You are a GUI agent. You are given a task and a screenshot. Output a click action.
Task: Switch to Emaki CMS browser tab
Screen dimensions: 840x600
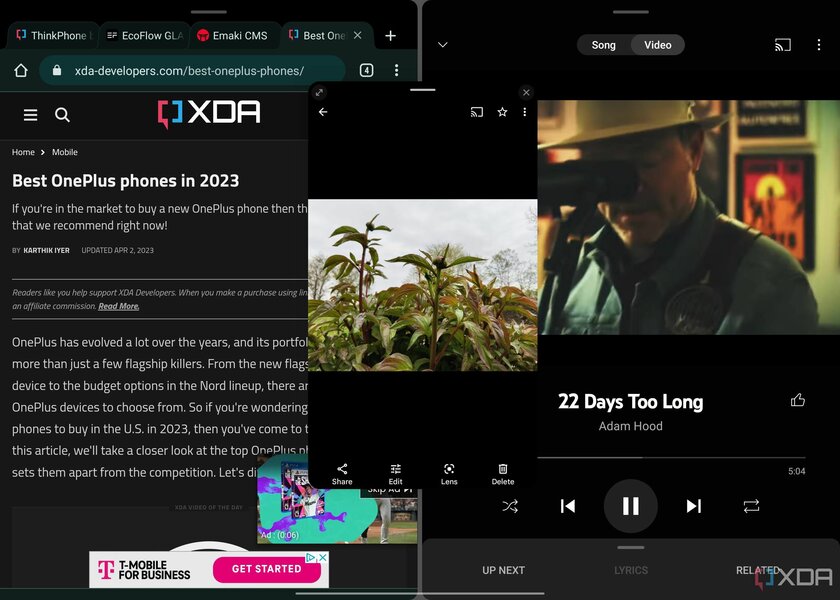click(x=236, y=35)
